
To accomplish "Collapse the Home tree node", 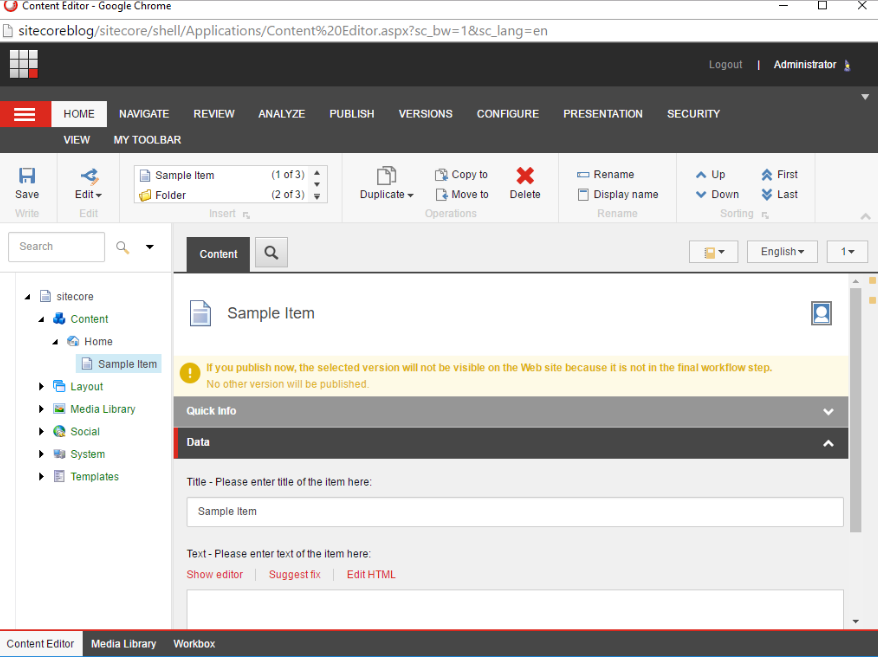I will tap(55, 342).
